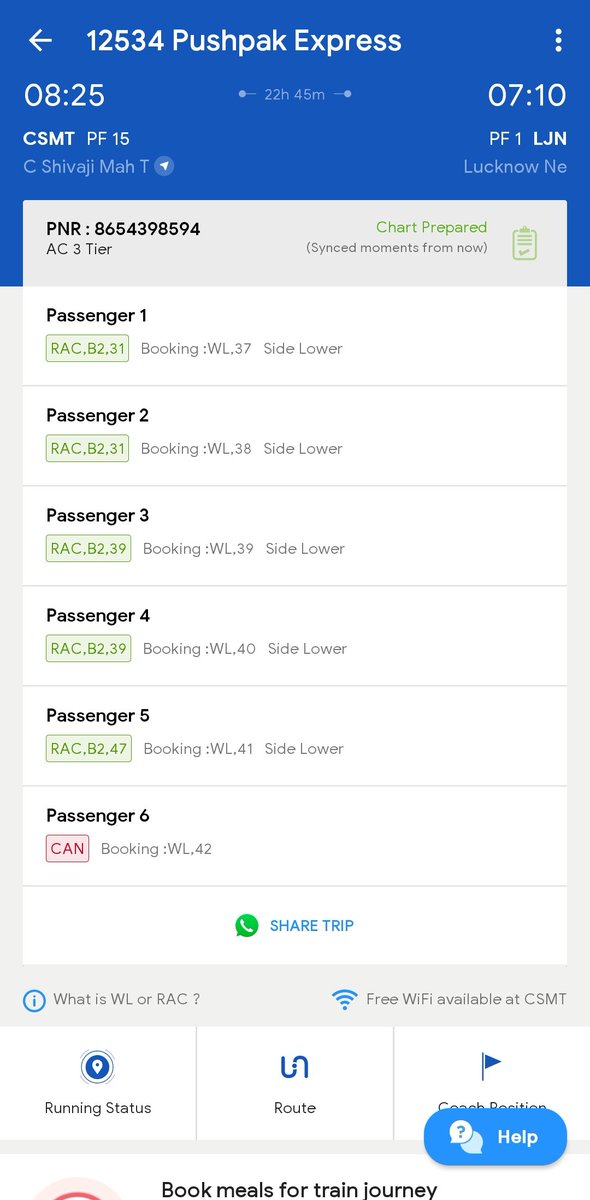This screenshot has height=1200, width=590.
Task: Select Passenger 5 RAC,B2,47 status badge
Action: click(88, 748)
